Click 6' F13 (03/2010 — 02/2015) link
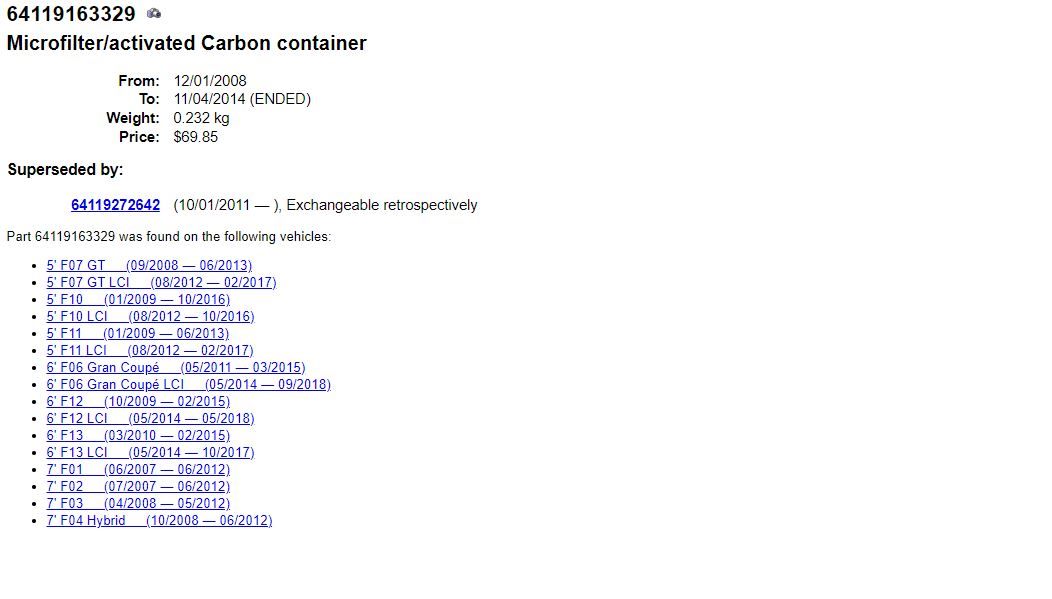 pos(138,436)
